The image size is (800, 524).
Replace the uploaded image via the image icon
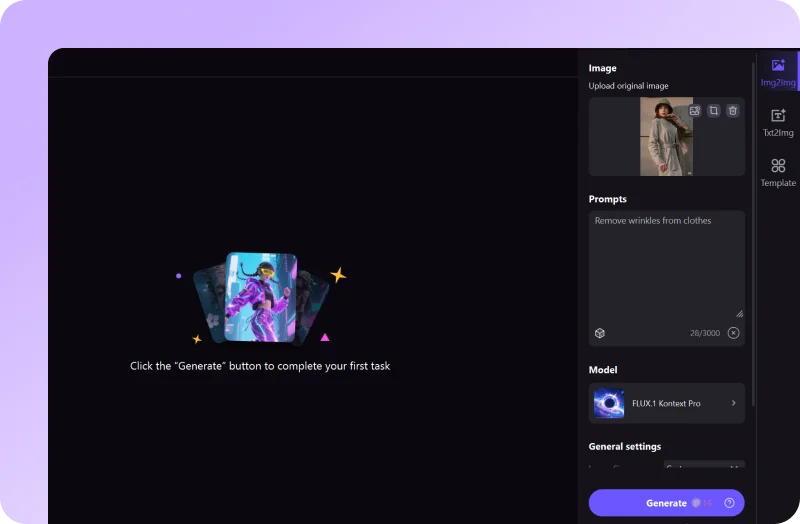[694, 111]
